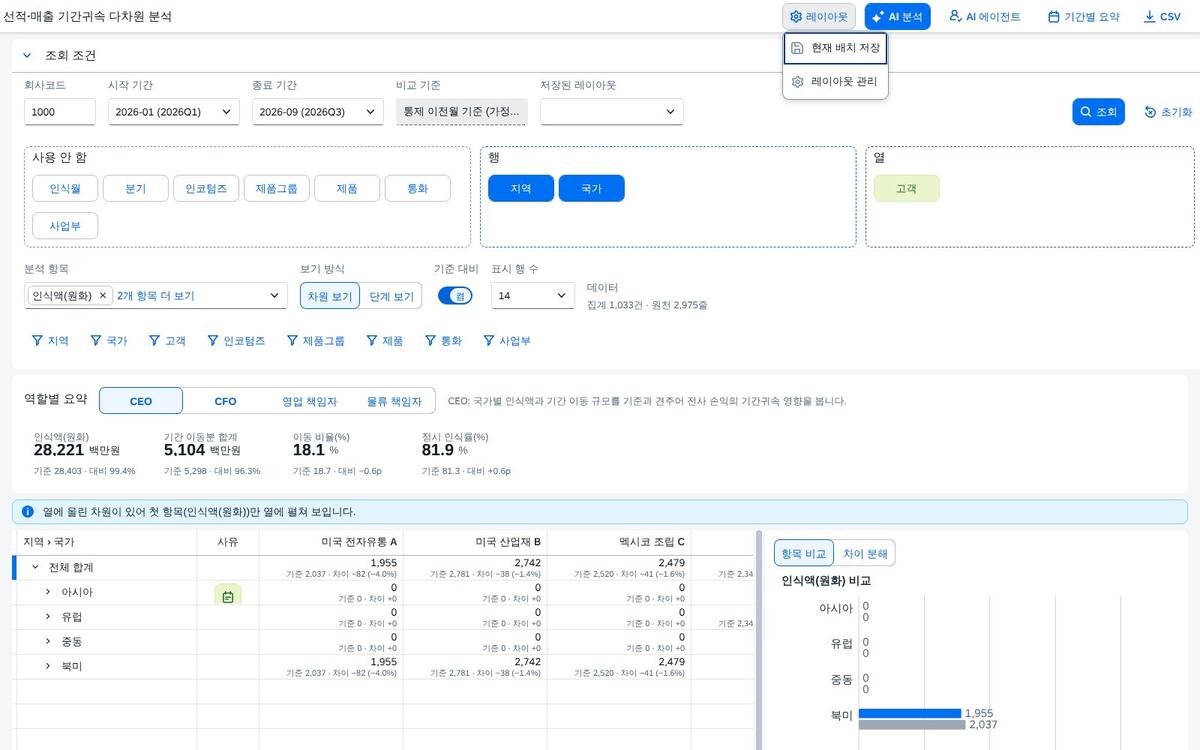Open the 지역 filter icon
This screenshot has height=750, width=1200.
[x=38, y=341]
